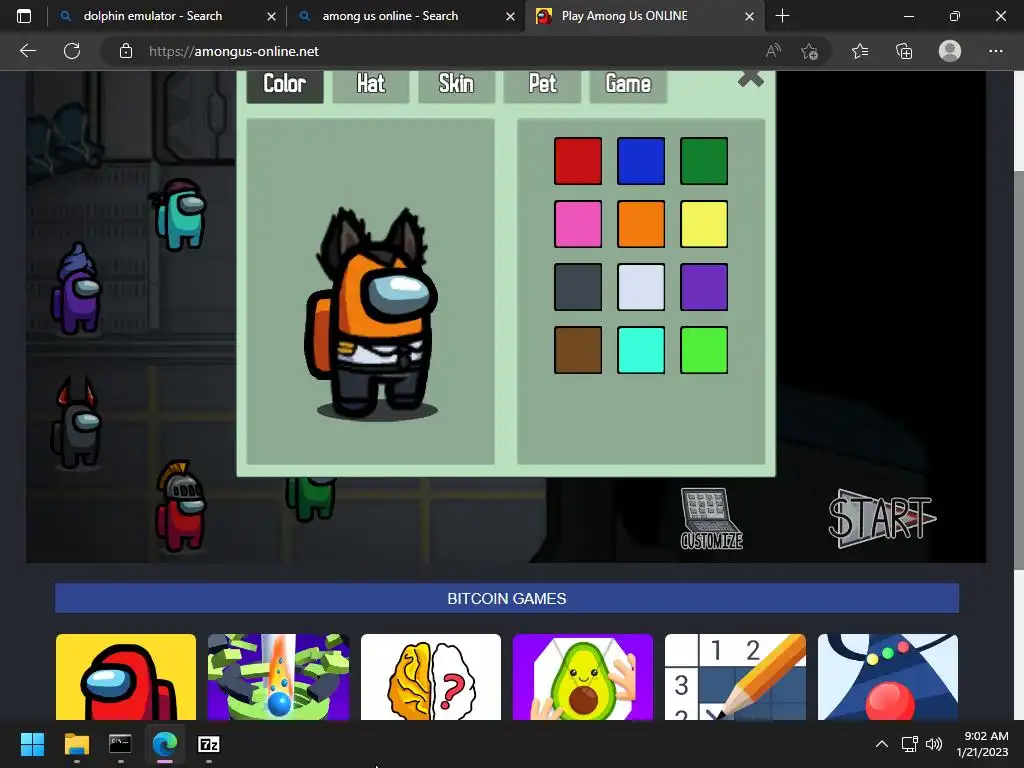Add this page to favorites
The width and height of the screenshot is (1024, 768).
(x=810, y=51)
